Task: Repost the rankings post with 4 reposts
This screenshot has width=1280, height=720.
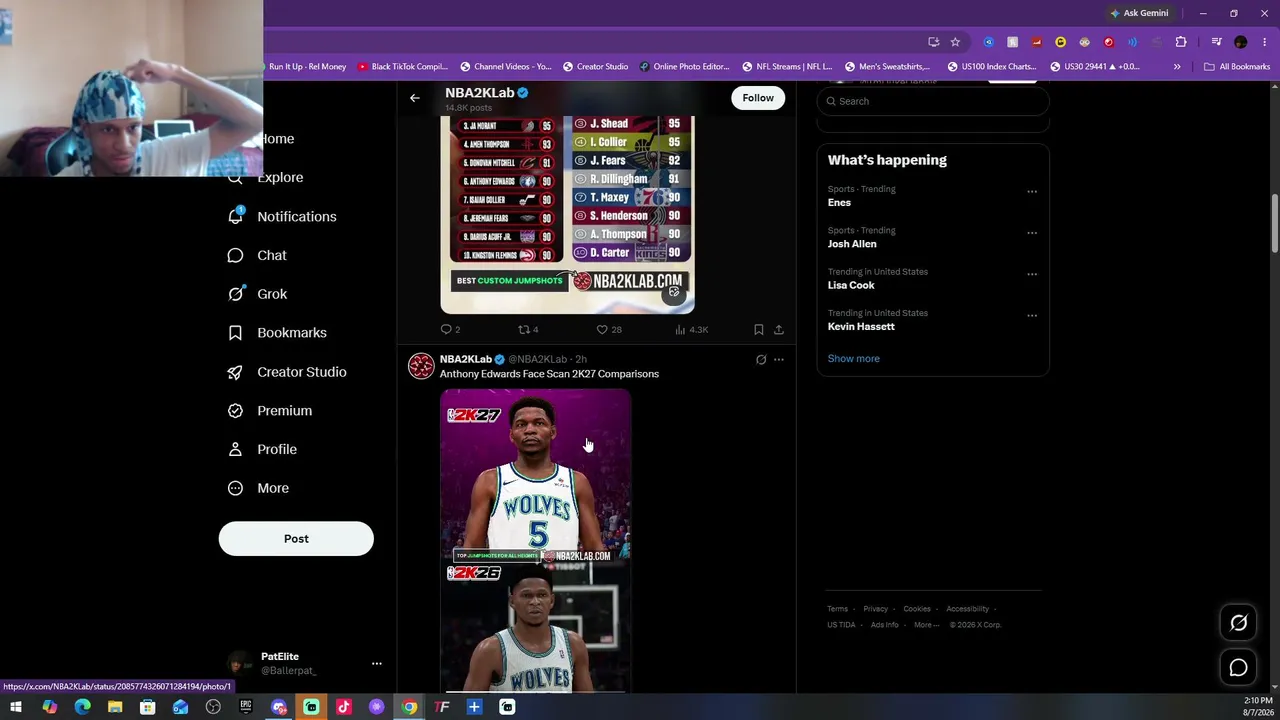Action: (x=528, y=329)
